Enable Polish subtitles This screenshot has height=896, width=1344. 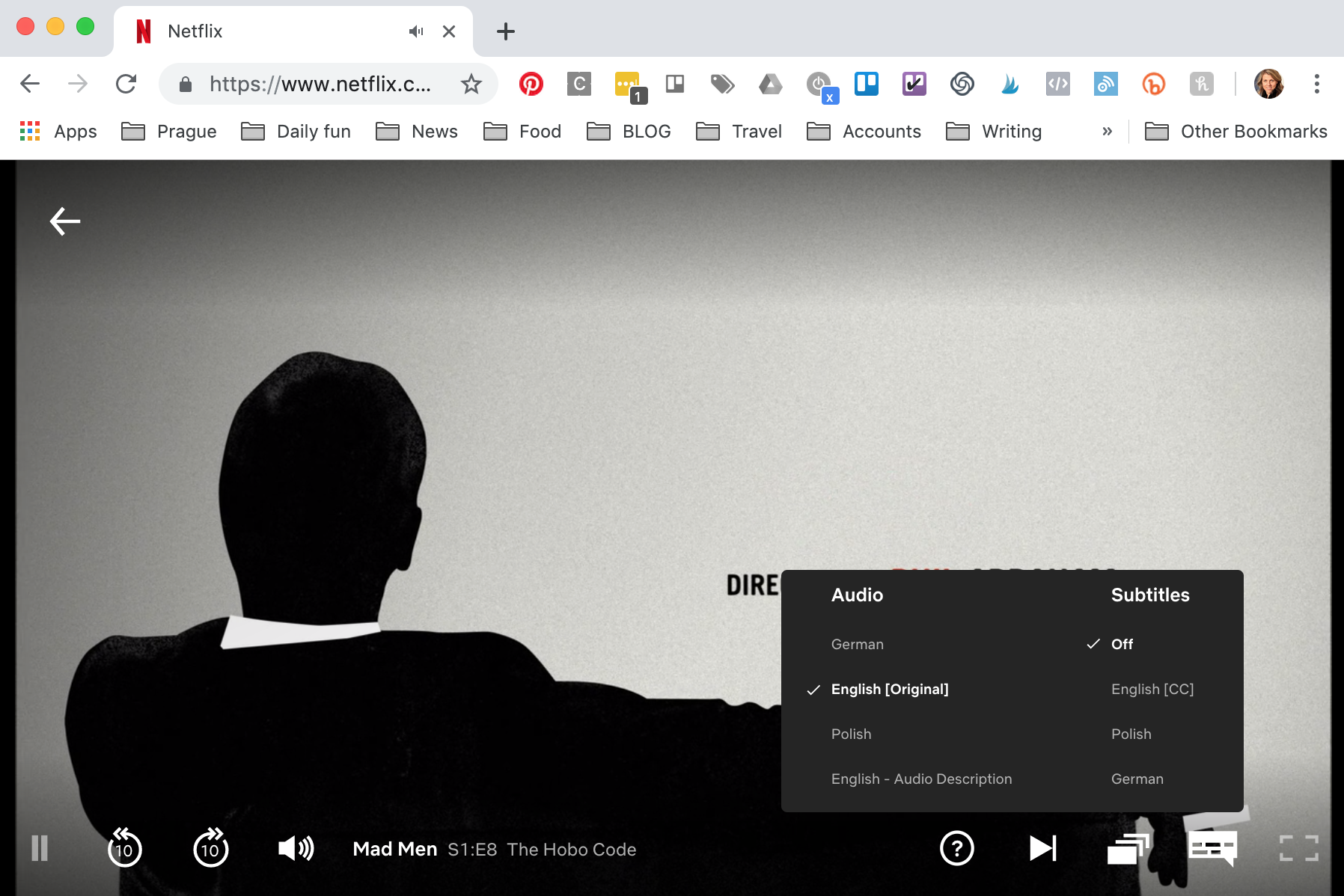pos(1131,734)
